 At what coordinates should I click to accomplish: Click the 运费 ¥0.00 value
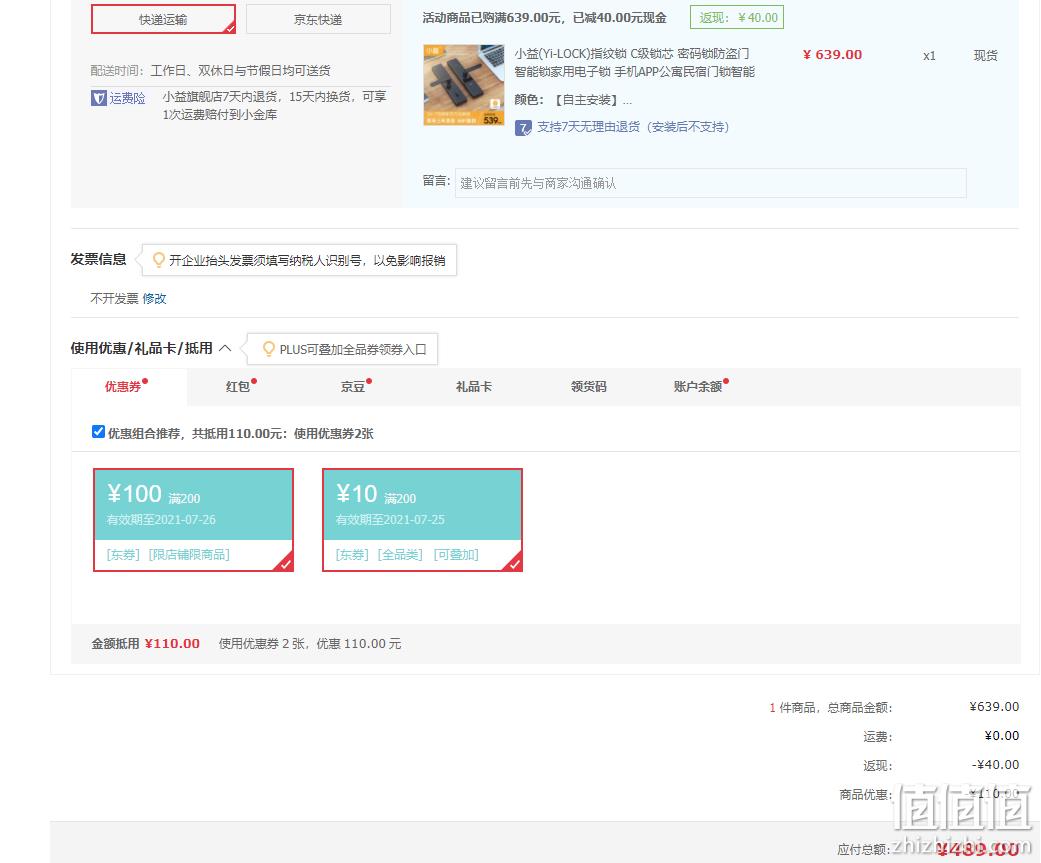click(x=1001, y=736)
